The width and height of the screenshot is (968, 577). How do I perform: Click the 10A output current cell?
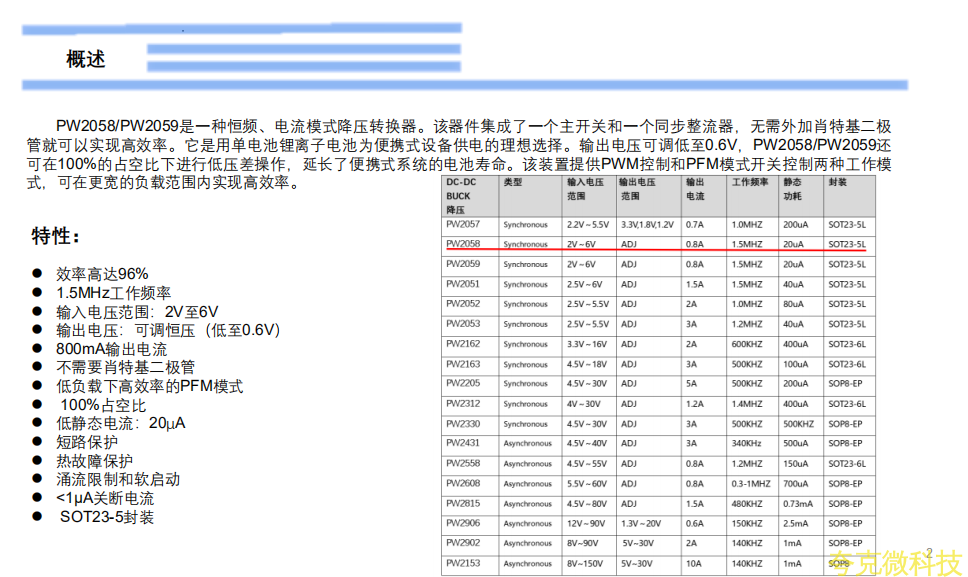tap(693, 564)
